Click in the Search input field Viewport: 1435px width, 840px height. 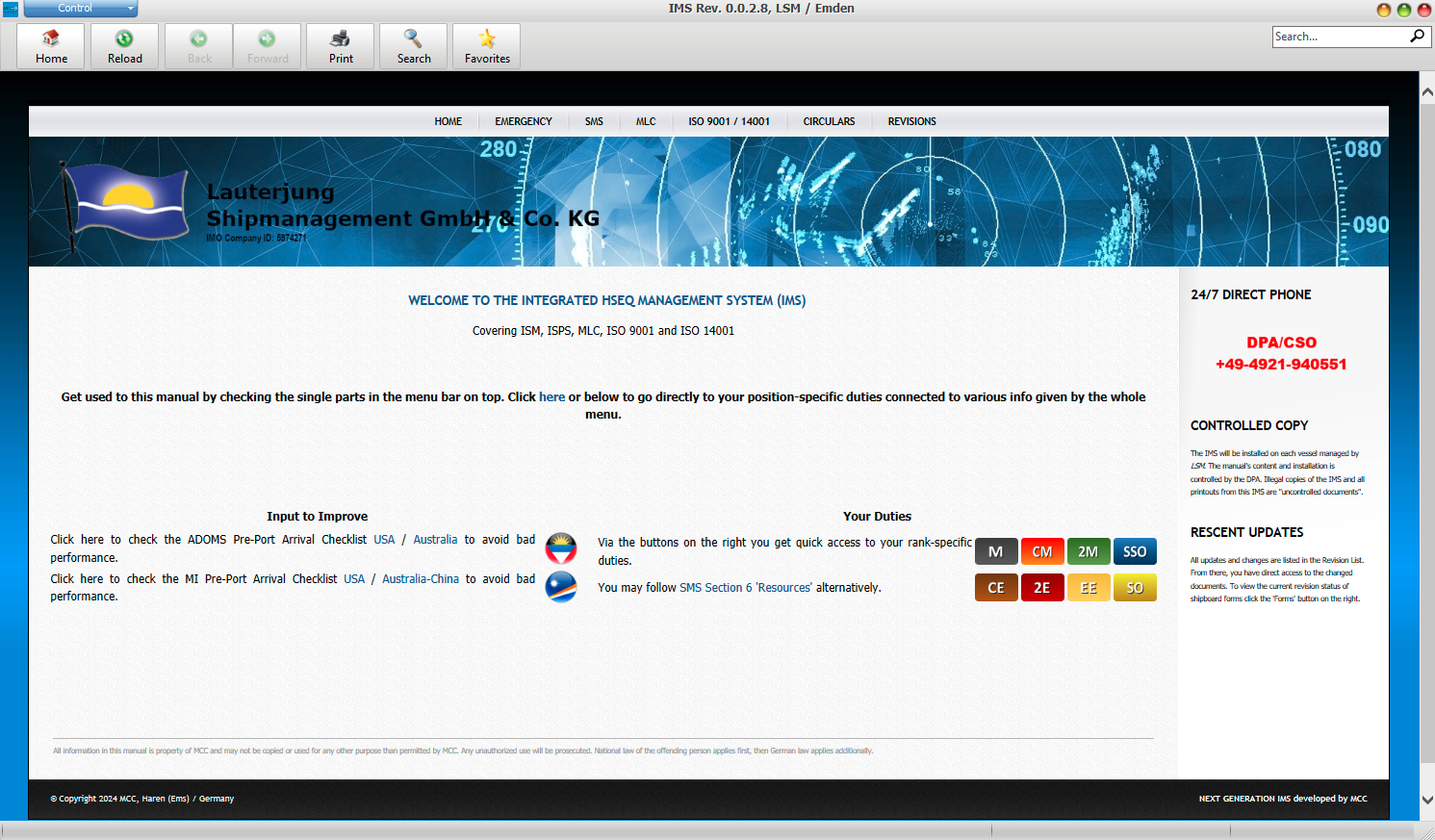pyautogui.click(x=1338, y=37)
